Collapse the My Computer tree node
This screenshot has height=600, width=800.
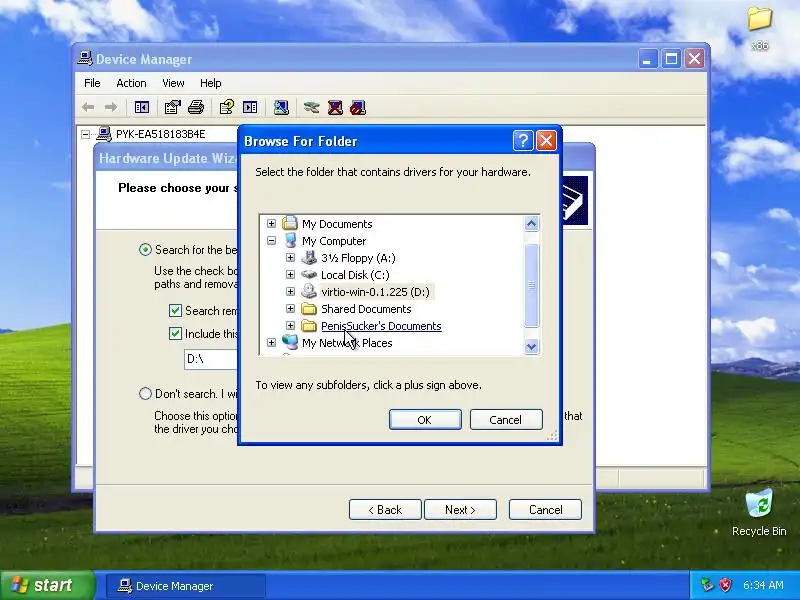(271, 240)
